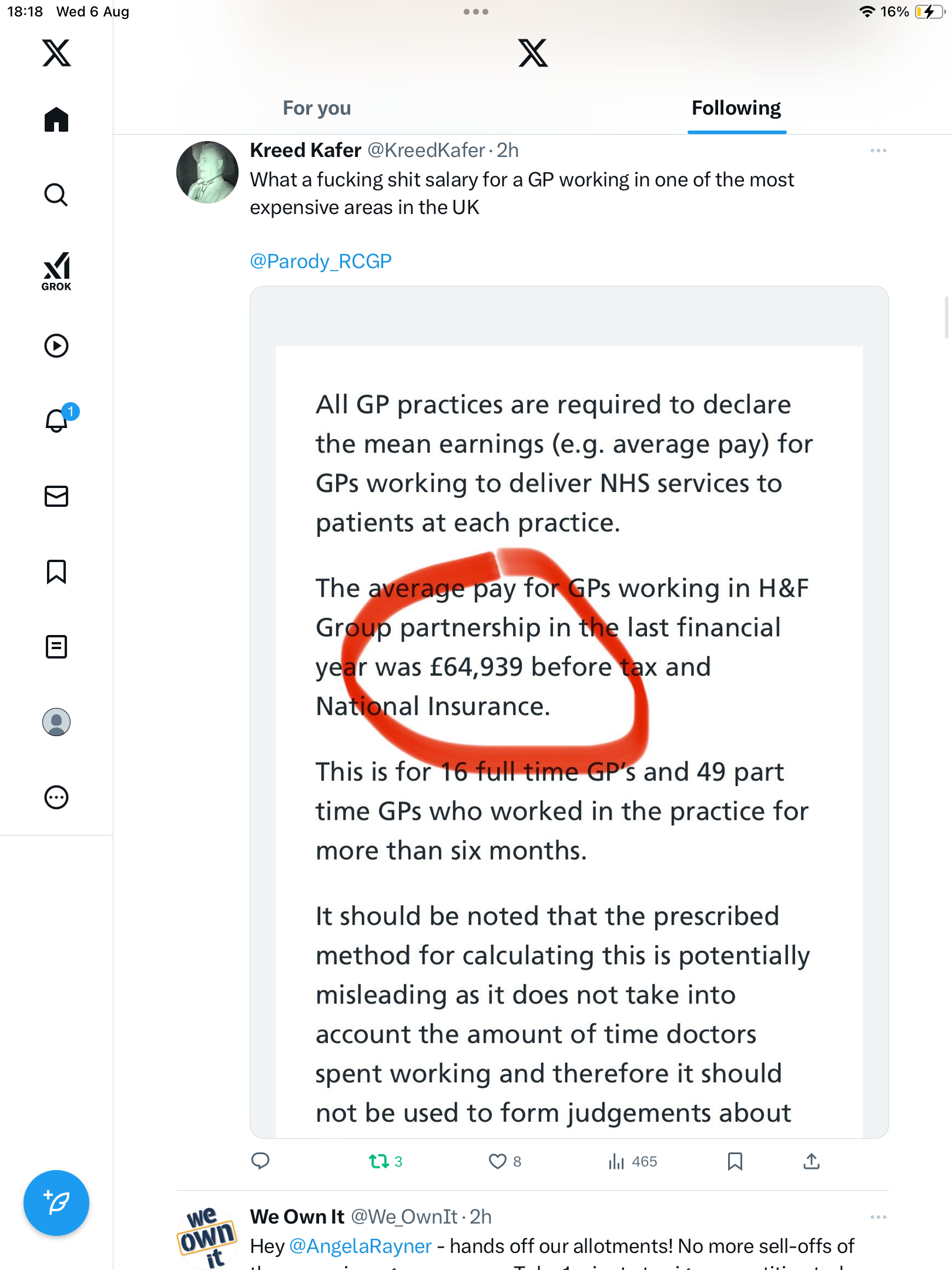Viewport: 952px width, 1270px height.
Task: Toggle repost on Kreed Kafer's post
Action: coord(379,1161)
